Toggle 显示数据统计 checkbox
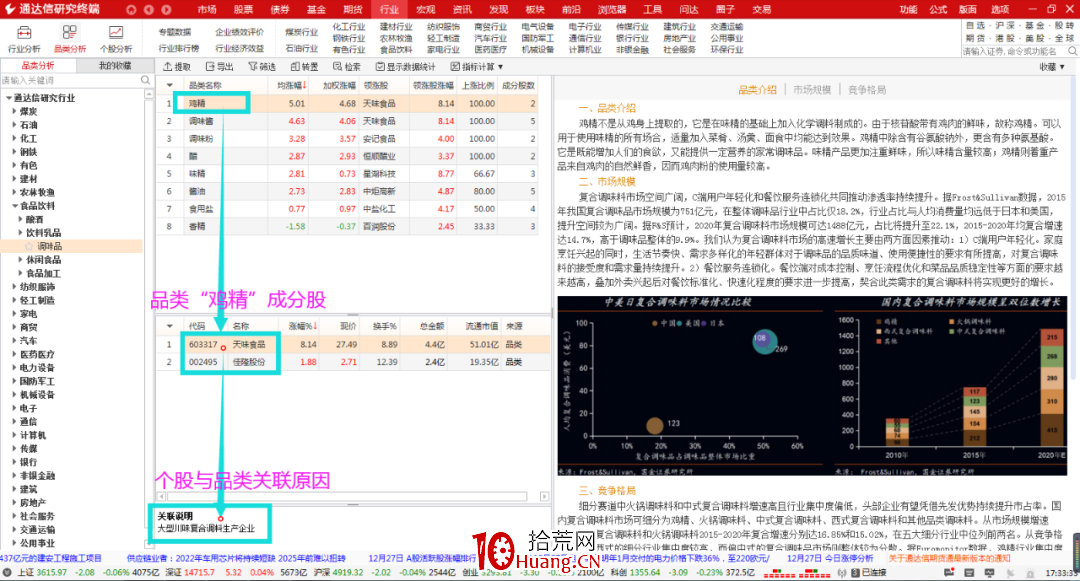The height and width of the screenshot is (581, 1080). (380, 67)
